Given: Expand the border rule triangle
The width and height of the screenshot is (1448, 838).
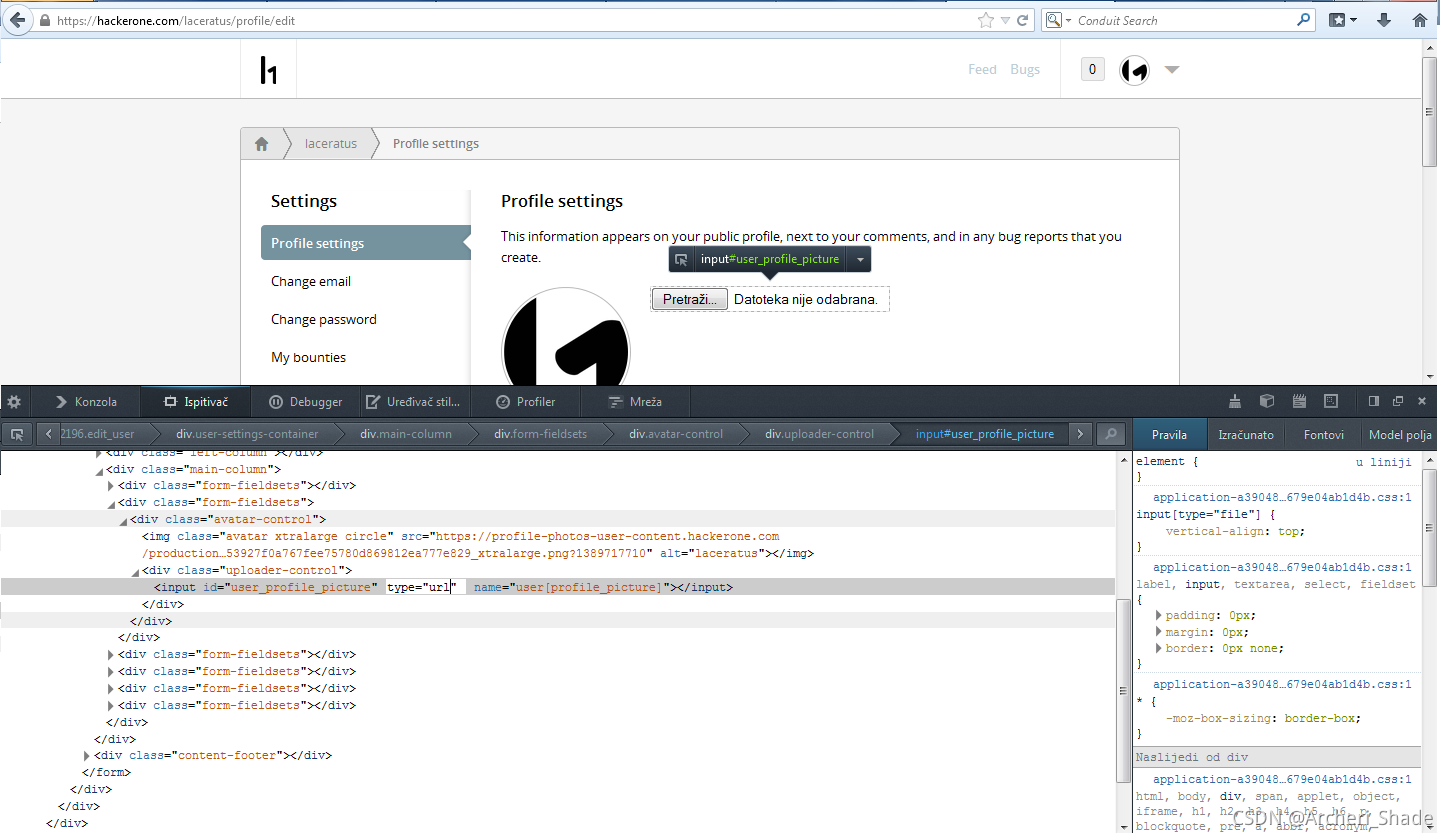Looking at the screenshot, I should 1159,648.
